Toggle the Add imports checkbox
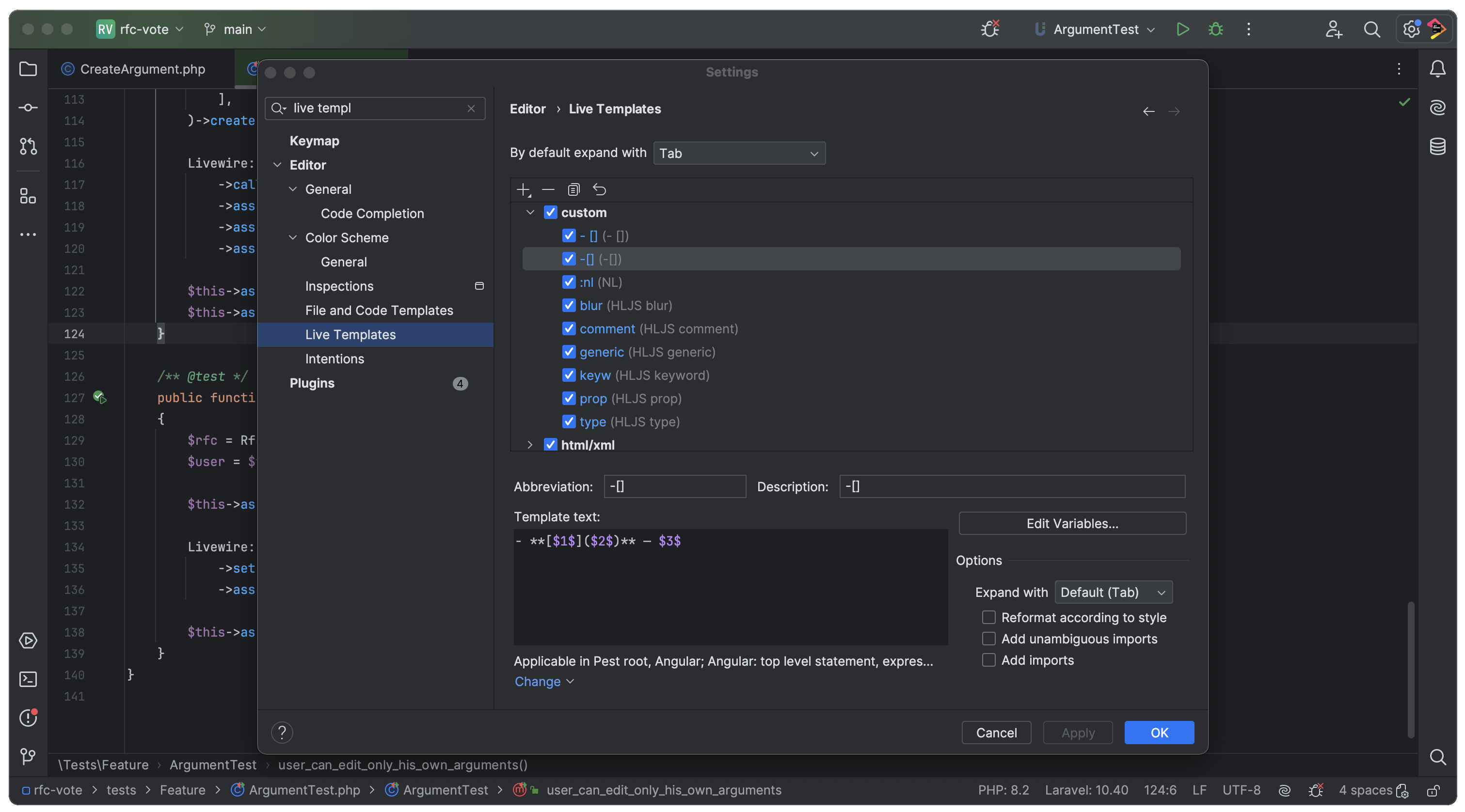 pos(988,660)
